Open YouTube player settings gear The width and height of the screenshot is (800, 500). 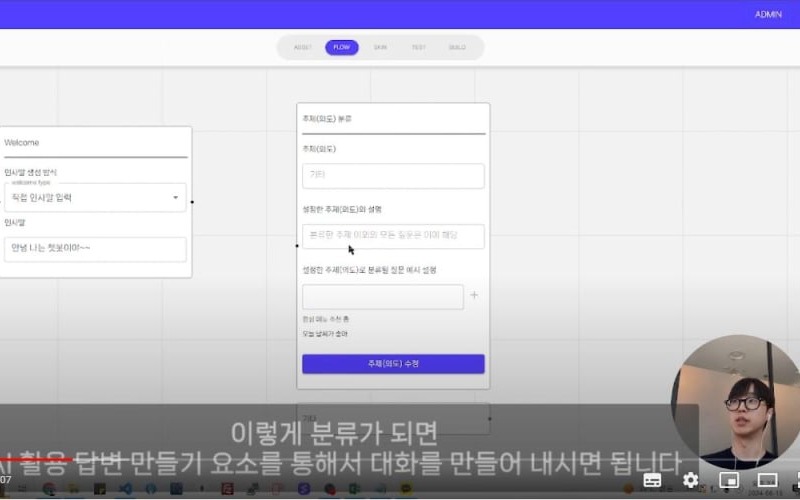[x=691, y=480]
